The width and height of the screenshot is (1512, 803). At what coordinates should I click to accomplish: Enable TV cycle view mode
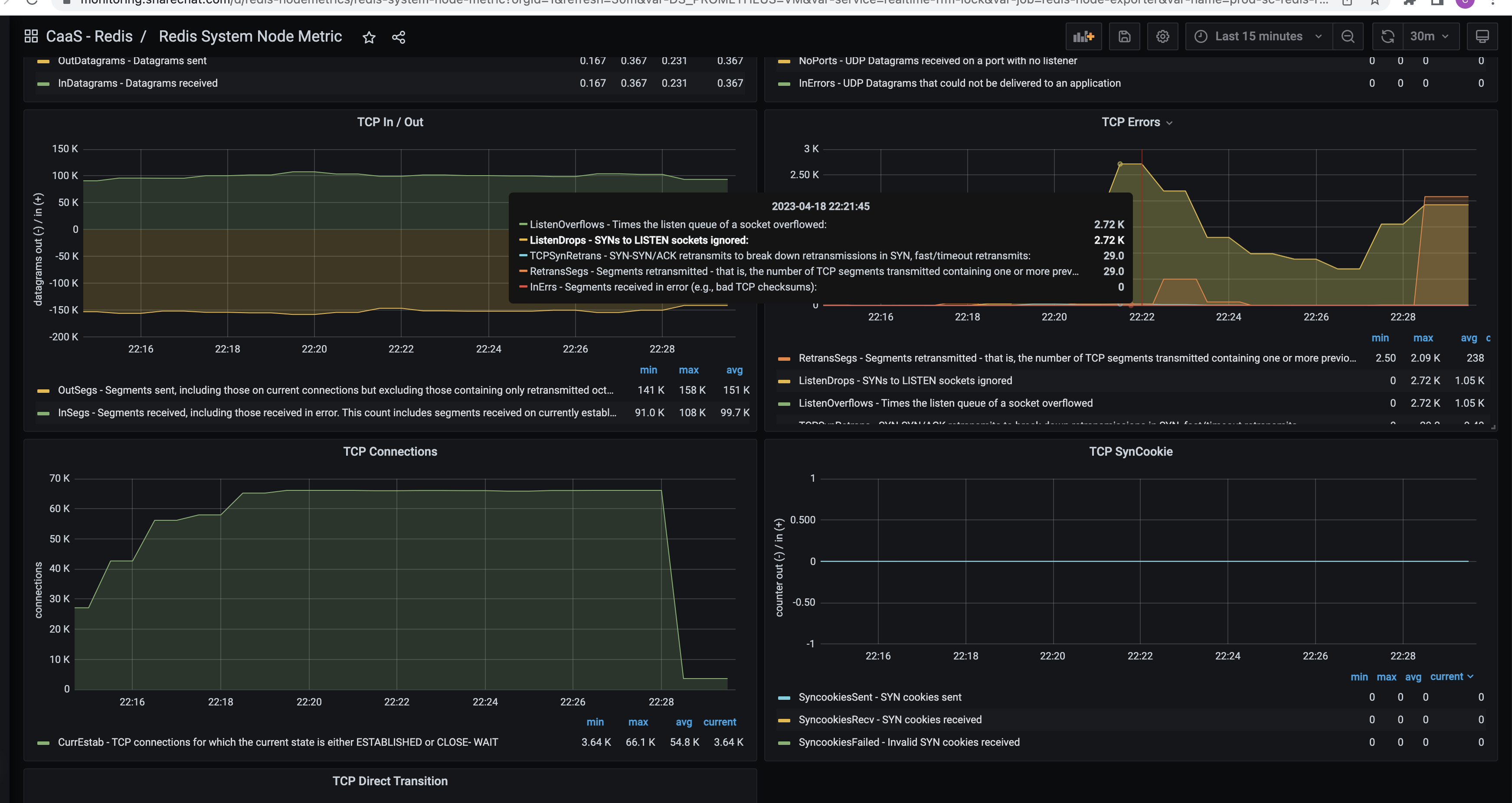[1483, 36]
